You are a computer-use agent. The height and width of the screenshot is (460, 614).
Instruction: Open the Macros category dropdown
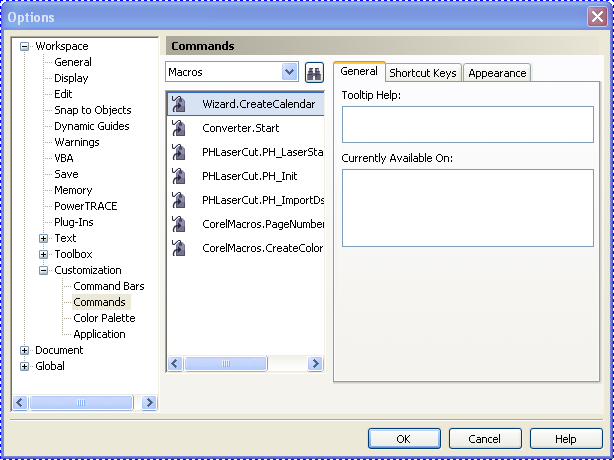(x=290, y=72)
